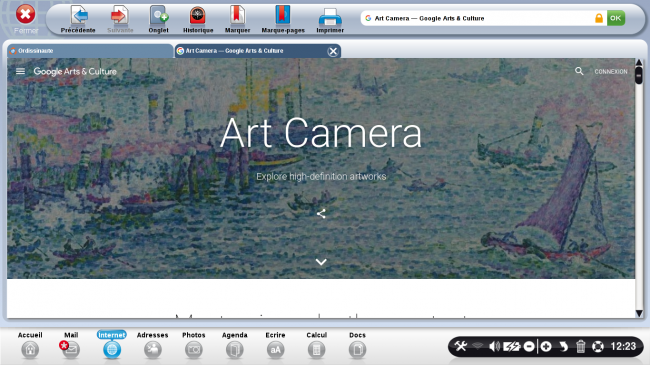Click the share icon under Art Camera
This screenshot has width=650, height=365.
(321, 214)
